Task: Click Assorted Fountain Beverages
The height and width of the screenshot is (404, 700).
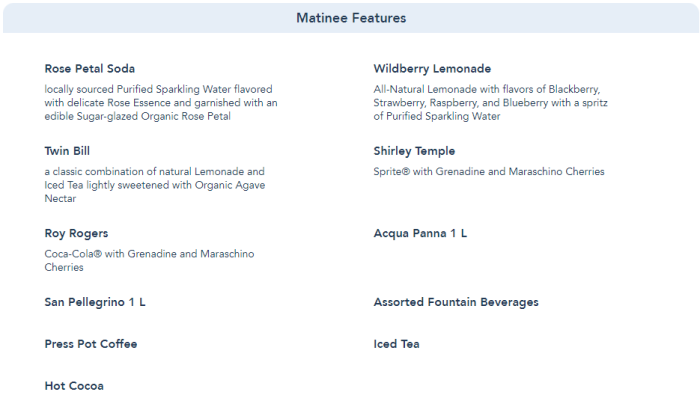Action: click(456, 302)
